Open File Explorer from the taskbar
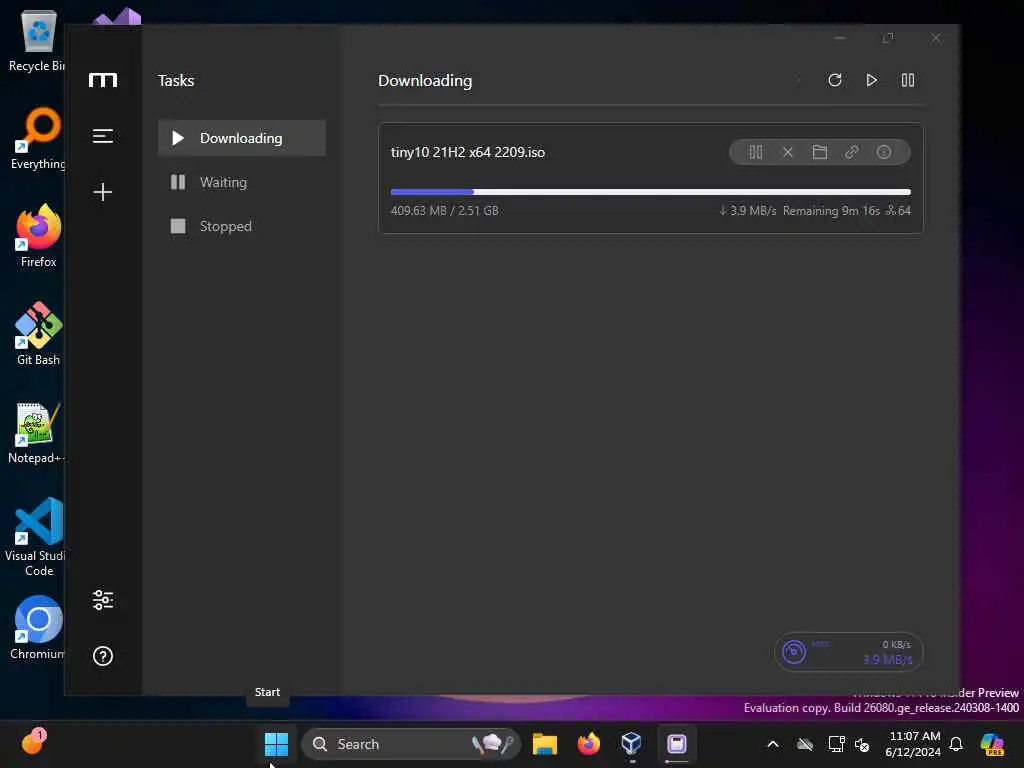Image resolution: width=1024 pixels, height=768 pixels. point(545,744)
